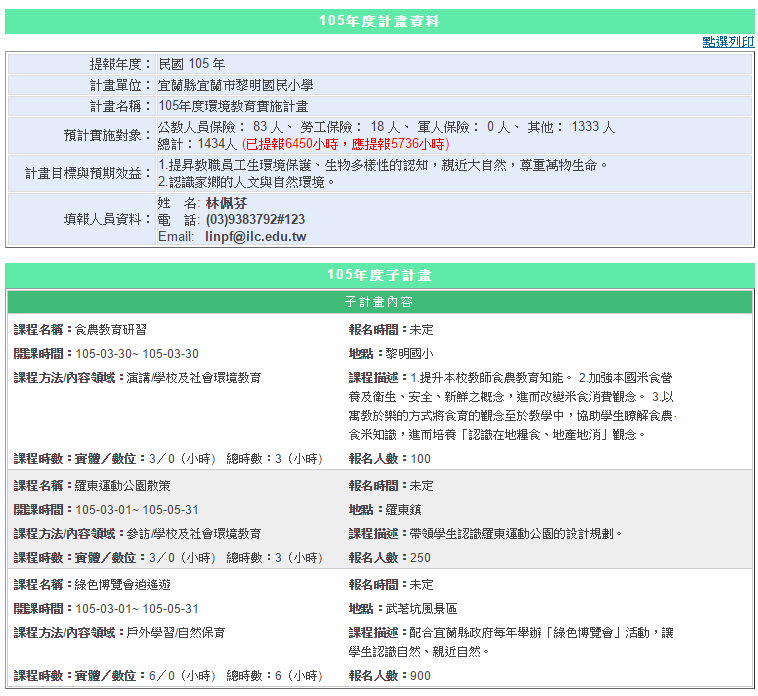Click the 預計實施對象 field label
This screenshot has width=758, height=696.
[109, 135]
